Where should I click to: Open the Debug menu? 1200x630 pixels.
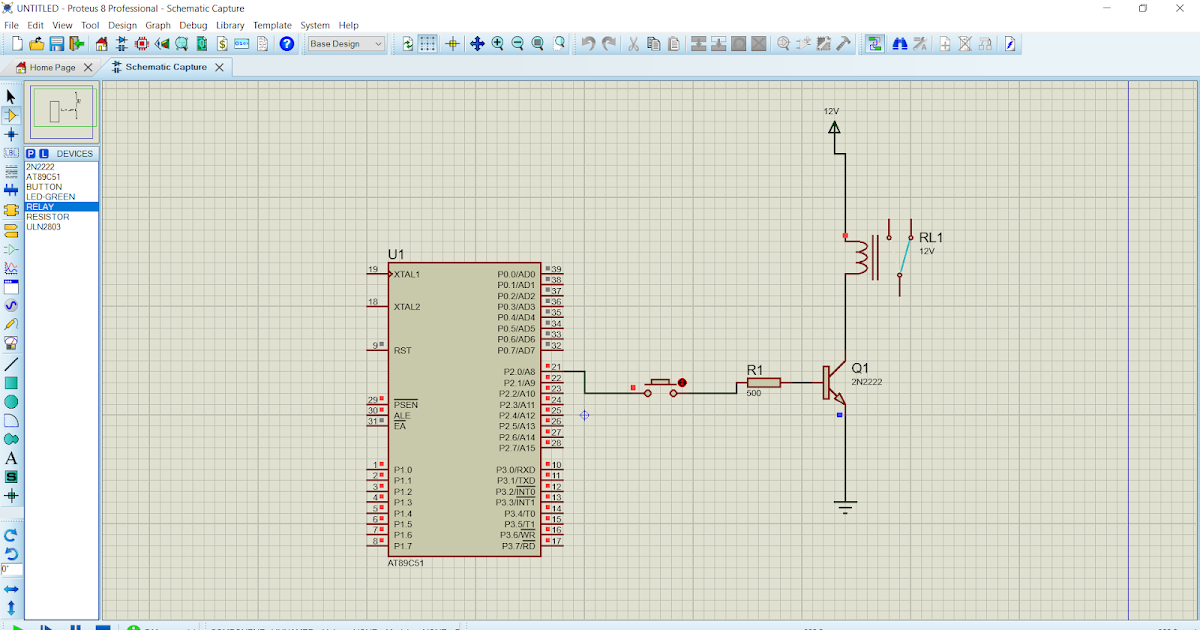pyautogui.click(x=193, y=25)
